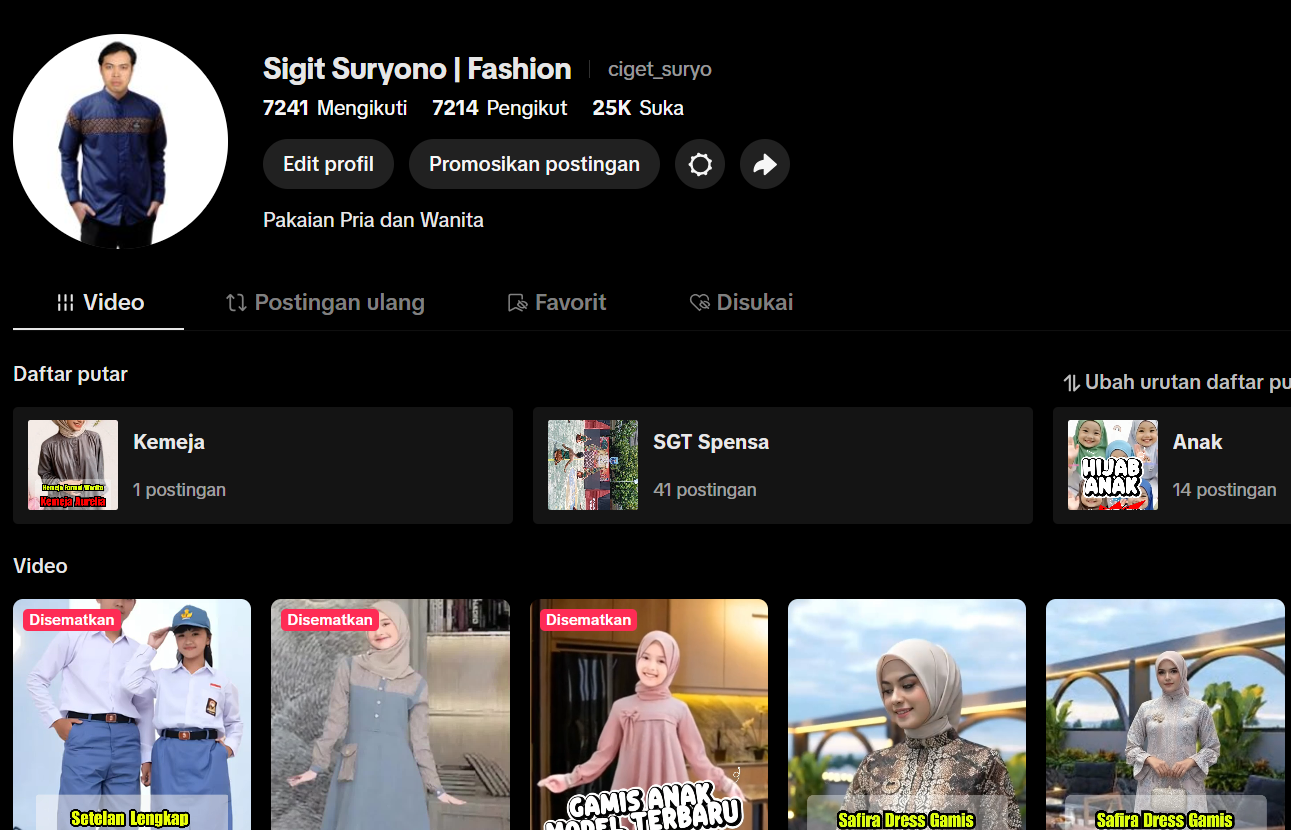Image resolution: width=1291 pixels, height=830 pixels.
Task: Open the Disukai liked videos tab
Action: (742, 303)
